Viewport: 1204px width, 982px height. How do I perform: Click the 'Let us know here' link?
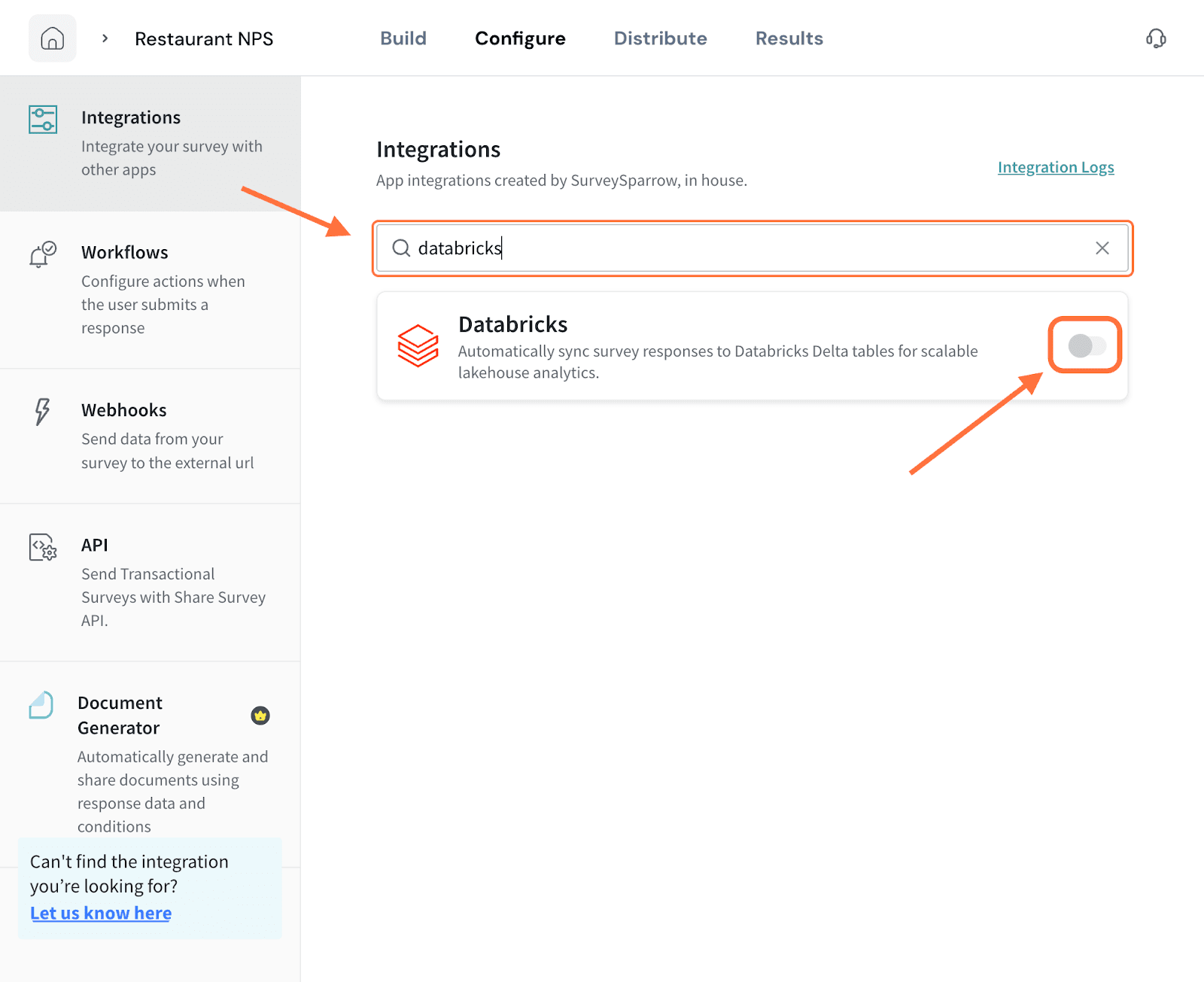click(x=101, y=913)
